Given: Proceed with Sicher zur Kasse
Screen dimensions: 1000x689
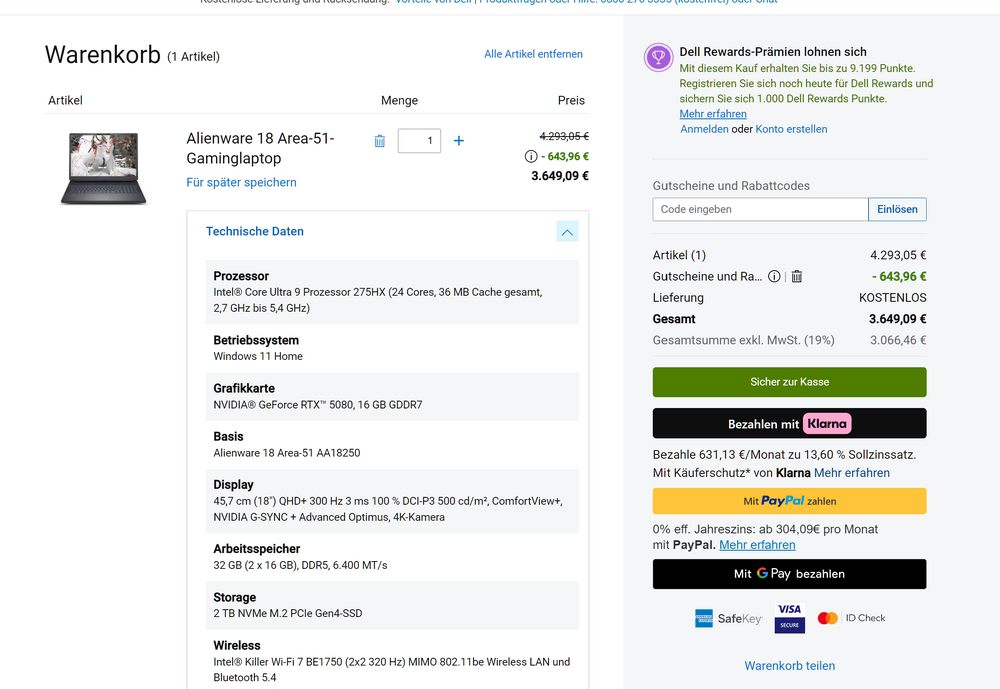Looking at the screenshot, I should point(789,382).
